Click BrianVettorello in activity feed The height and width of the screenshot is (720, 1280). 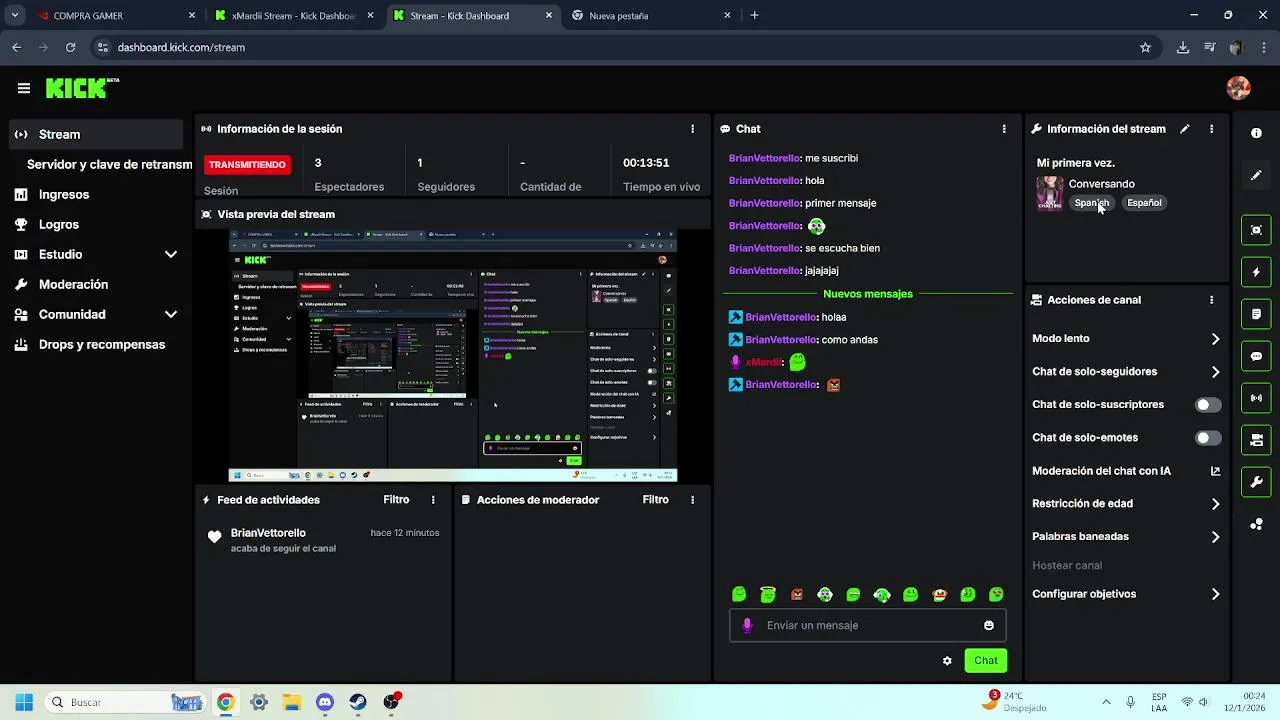coord(268,533)
